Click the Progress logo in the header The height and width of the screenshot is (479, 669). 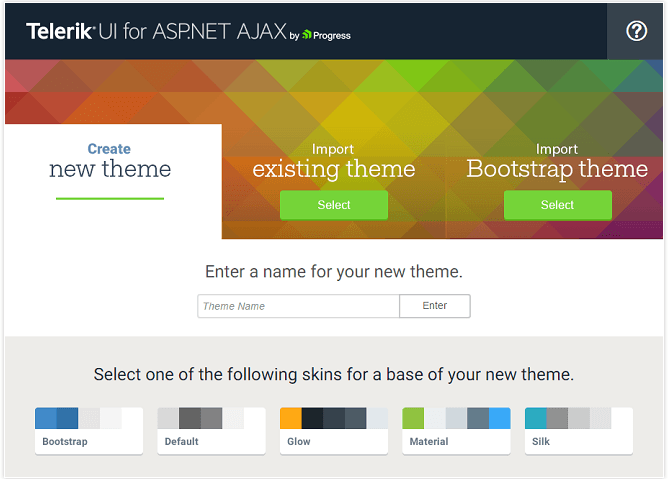[x=326, y=35]
